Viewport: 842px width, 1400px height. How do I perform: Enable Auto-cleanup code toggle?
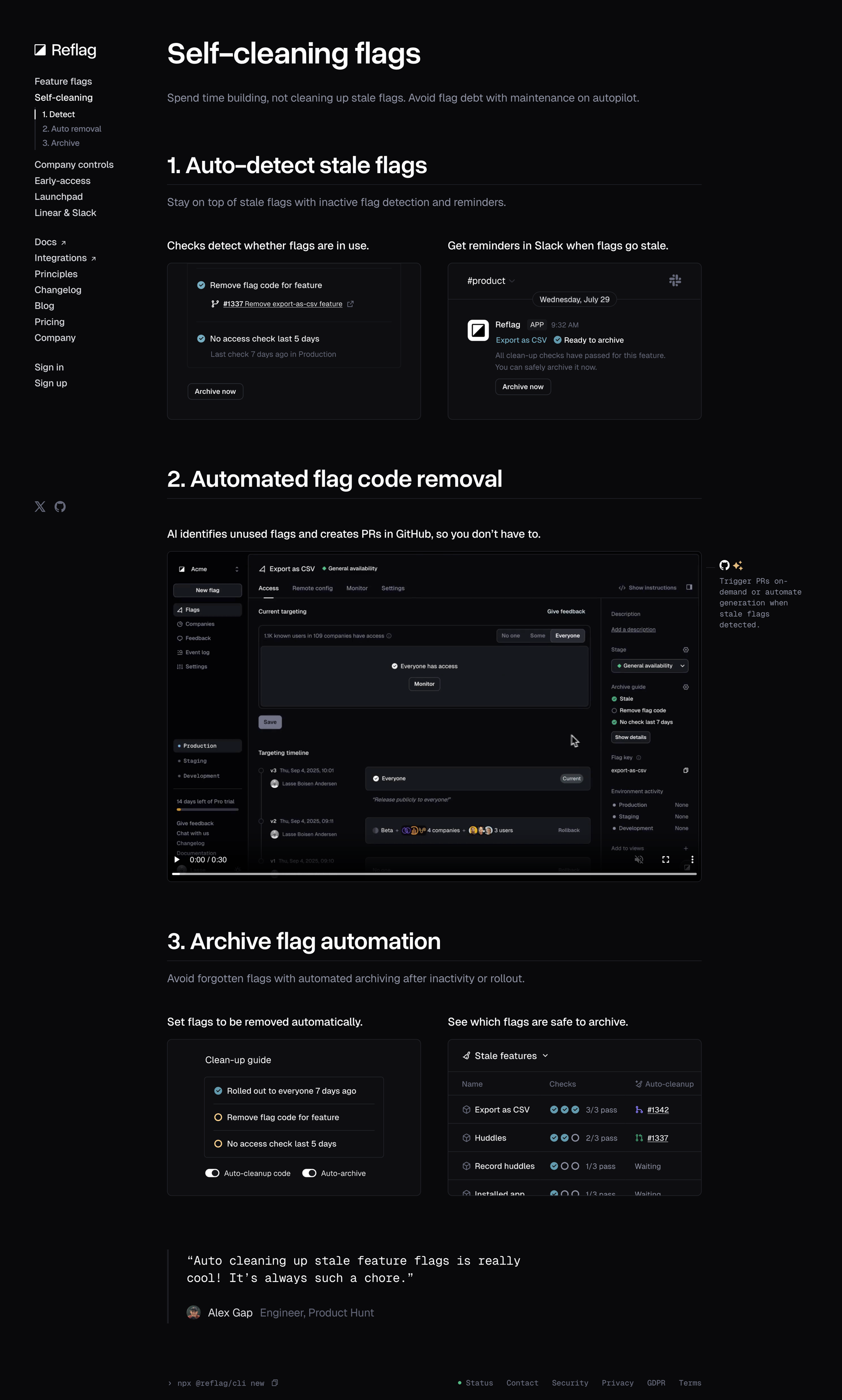point(212,1173)
